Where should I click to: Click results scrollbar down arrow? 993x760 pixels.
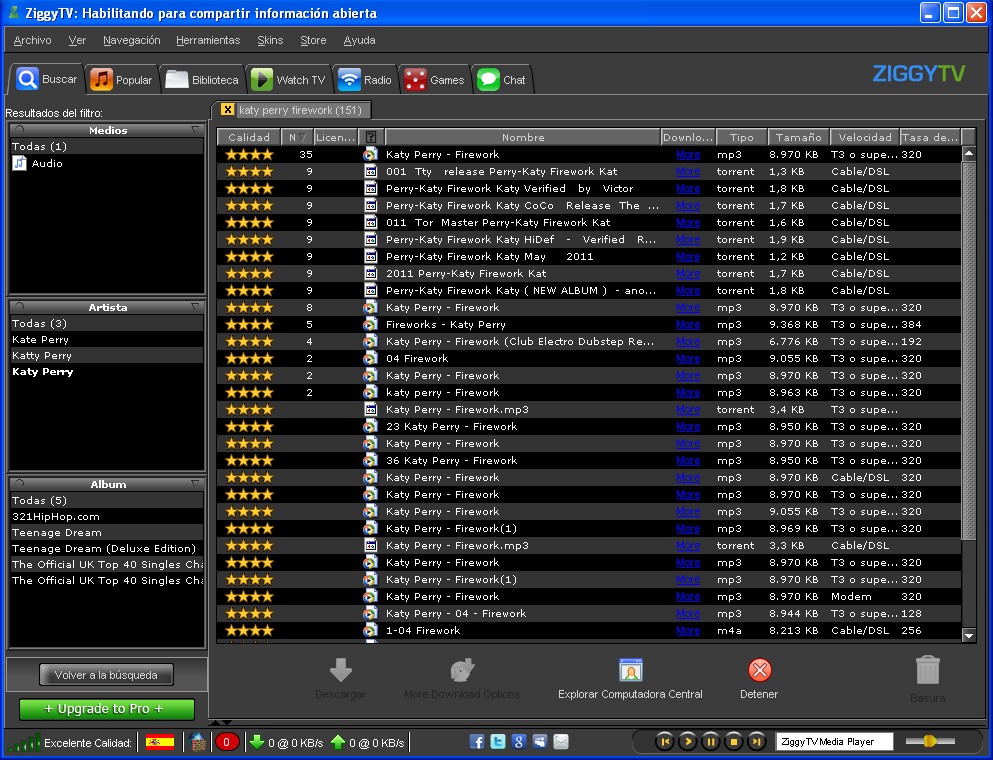pos(969,635)
